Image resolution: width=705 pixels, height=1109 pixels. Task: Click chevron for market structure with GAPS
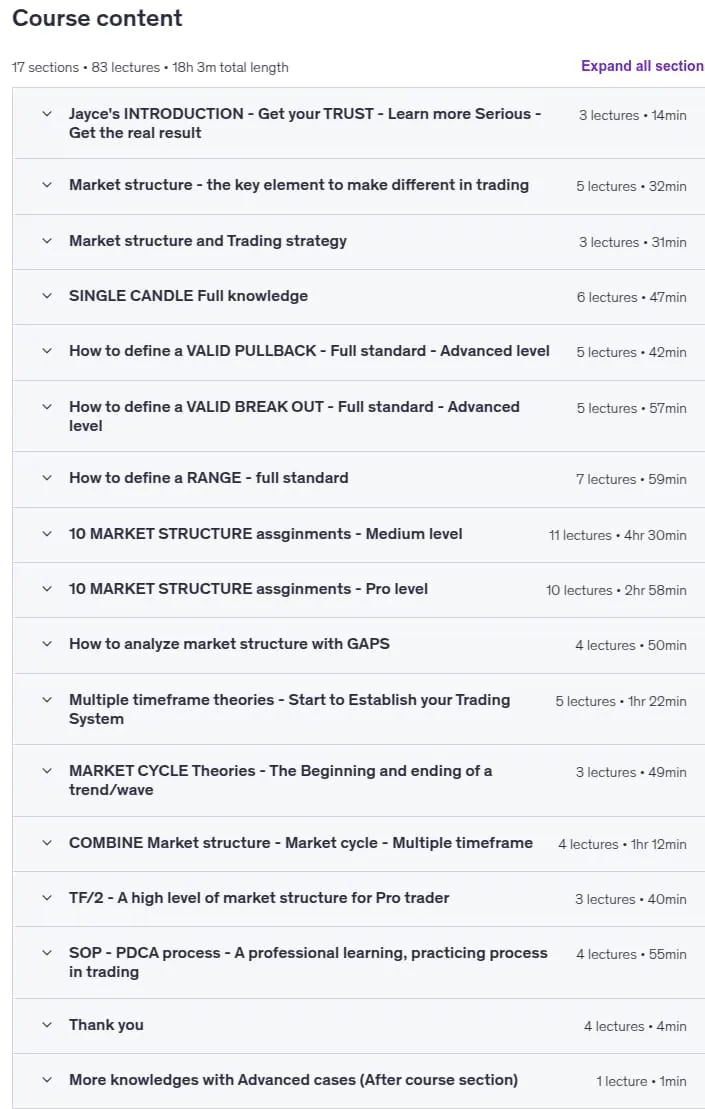[x=47, y=644]
